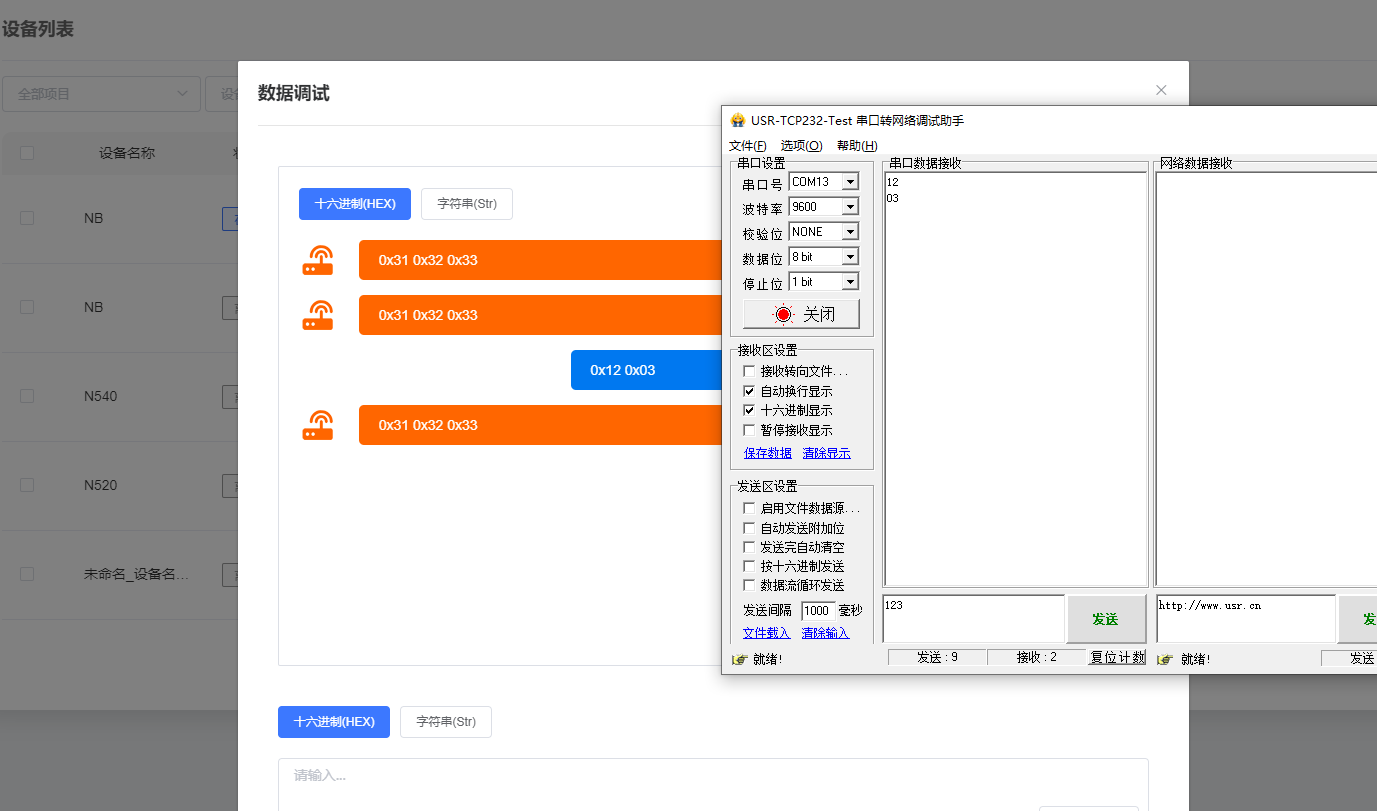This screenshot has width=1377, height=811.
Task: Switch log view to 字符串(Str) tab
Action: 467,203
